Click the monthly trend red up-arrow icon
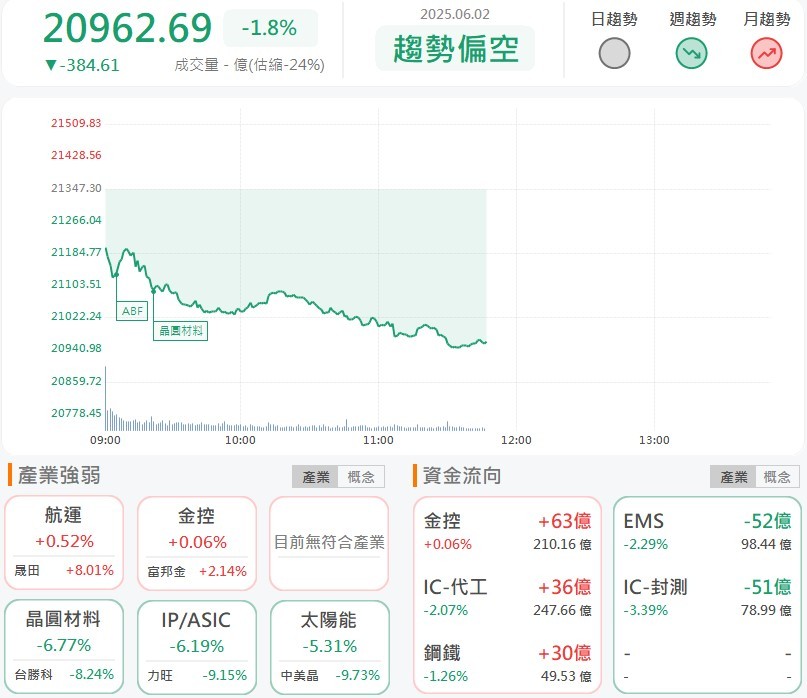Screen dimensions: 807x698 pyautogui.click(x=766, y=54)
